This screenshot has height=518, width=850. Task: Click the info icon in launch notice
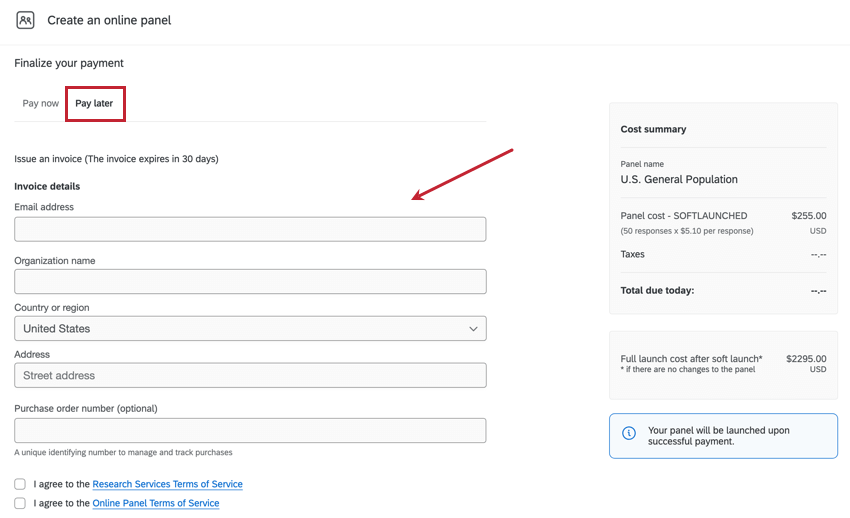(629, 433)
